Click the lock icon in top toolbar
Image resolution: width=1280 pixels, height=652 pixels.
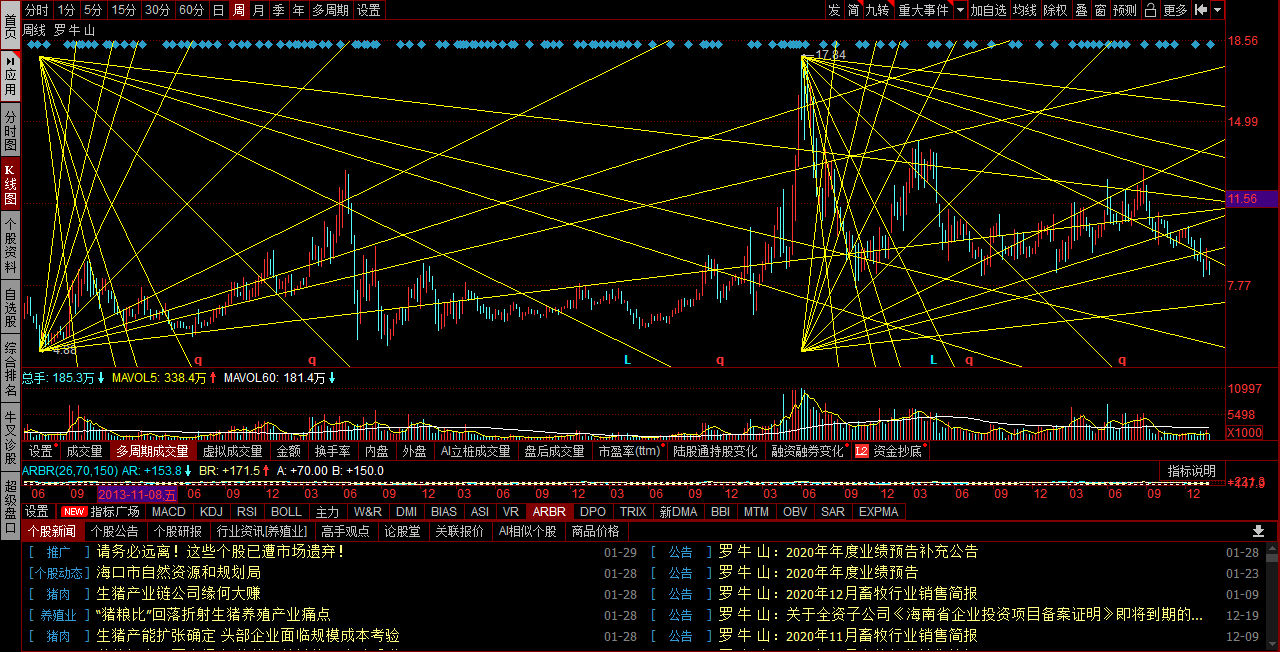[1150, 10]
